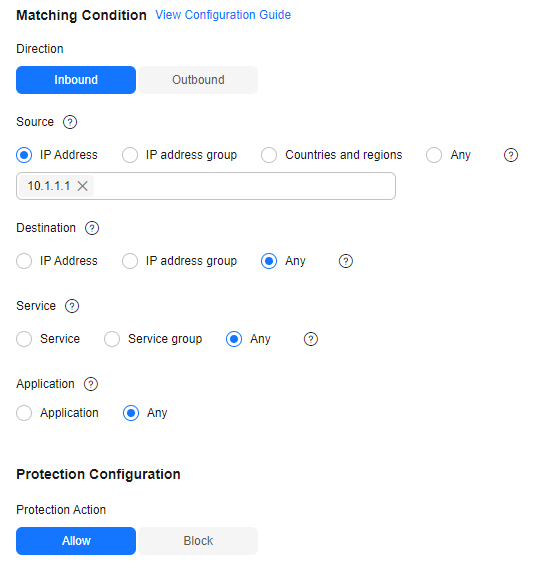The height and width of the screenshot is (569, 558).
Task: Switch direction to Inbound
Action: [x=76, y=80]
